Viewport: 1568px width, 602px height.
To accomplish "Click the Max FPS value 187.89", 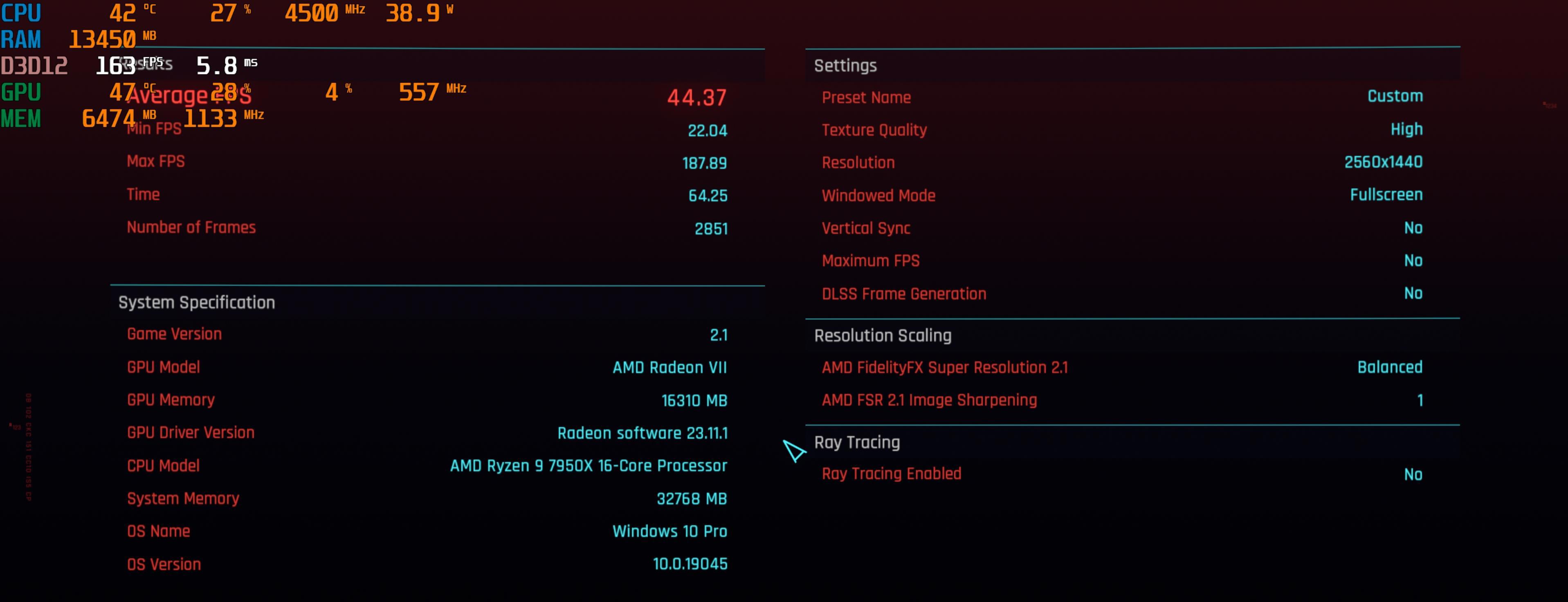I will (x=704, y=163).
